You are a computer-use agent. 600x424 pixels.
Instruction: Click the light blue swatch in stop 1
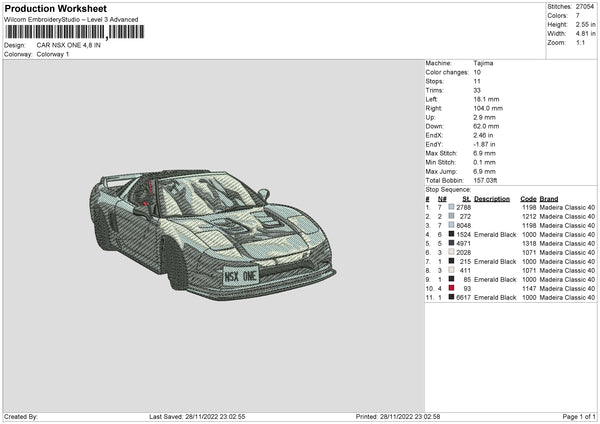click(452, 207)
